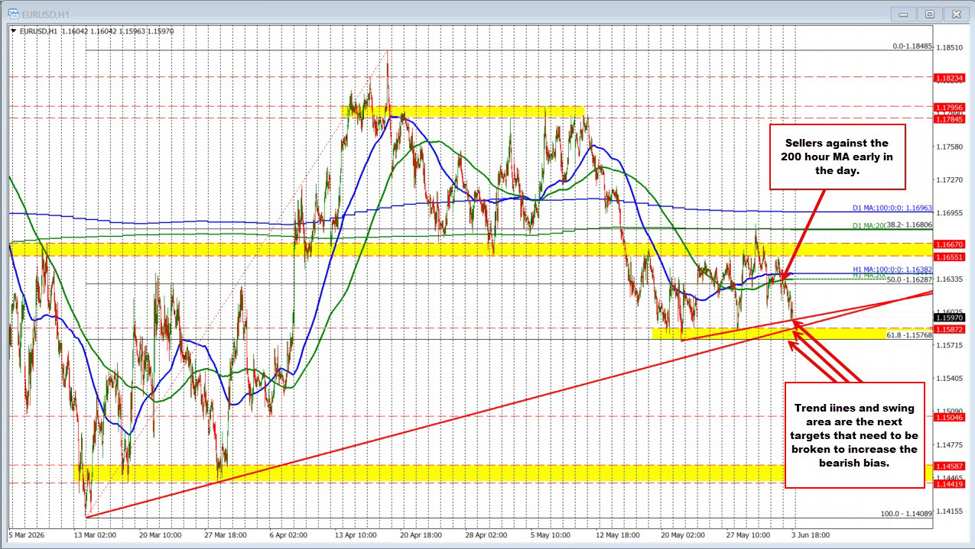The image size is (975, 549).
Task: Click the 27 Mar 18:00 time label
Action: pos(225,535)
